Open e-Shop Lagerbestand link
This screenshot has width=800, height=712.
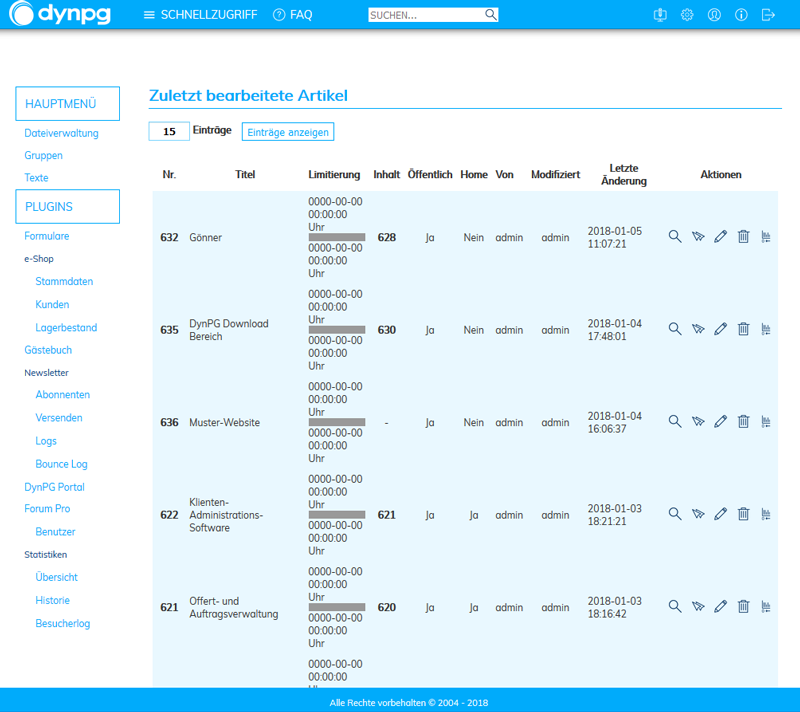(x=66, y=328)
